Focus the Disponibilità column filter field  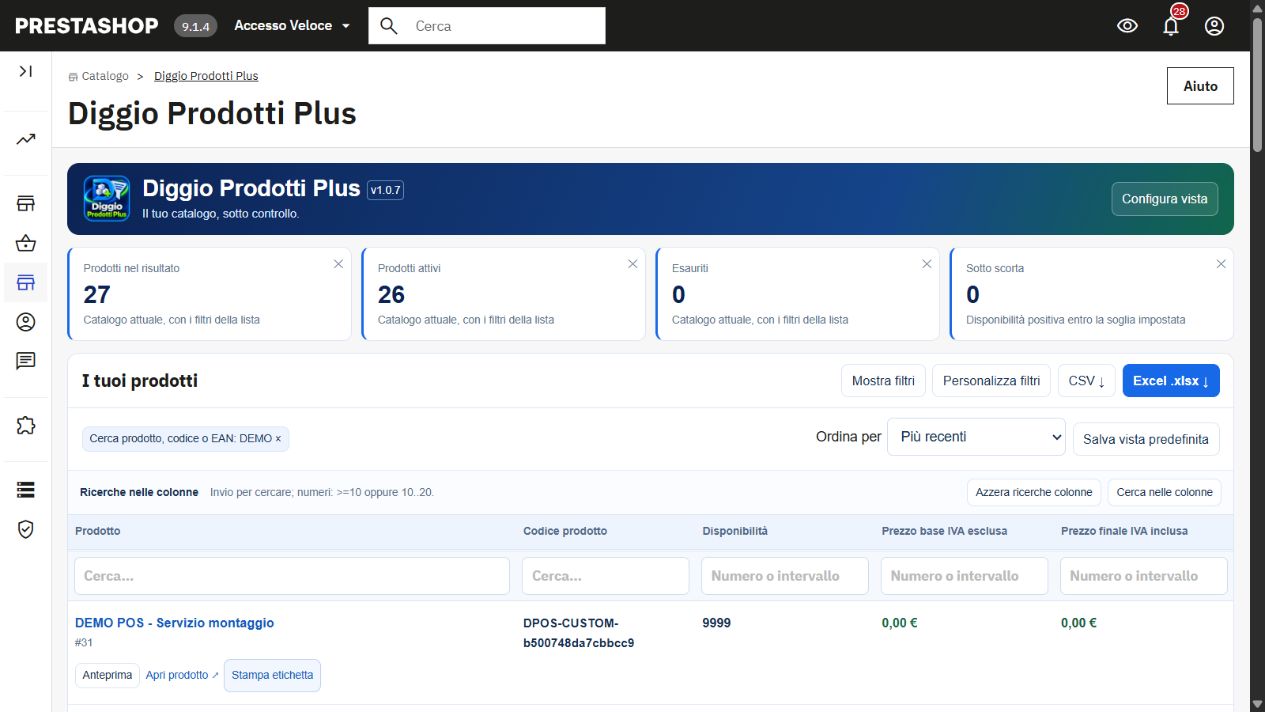pyautogui.click(x=786, y=576)
